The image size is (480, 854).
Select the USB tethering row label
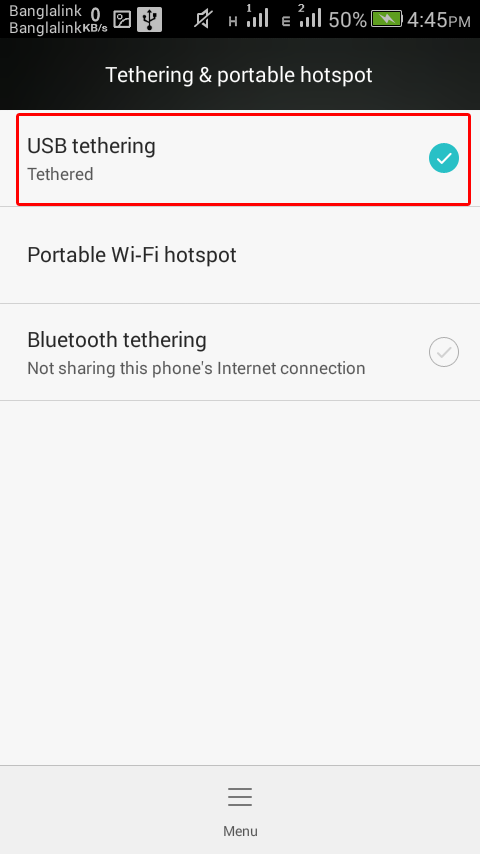[x=92, y=146]
